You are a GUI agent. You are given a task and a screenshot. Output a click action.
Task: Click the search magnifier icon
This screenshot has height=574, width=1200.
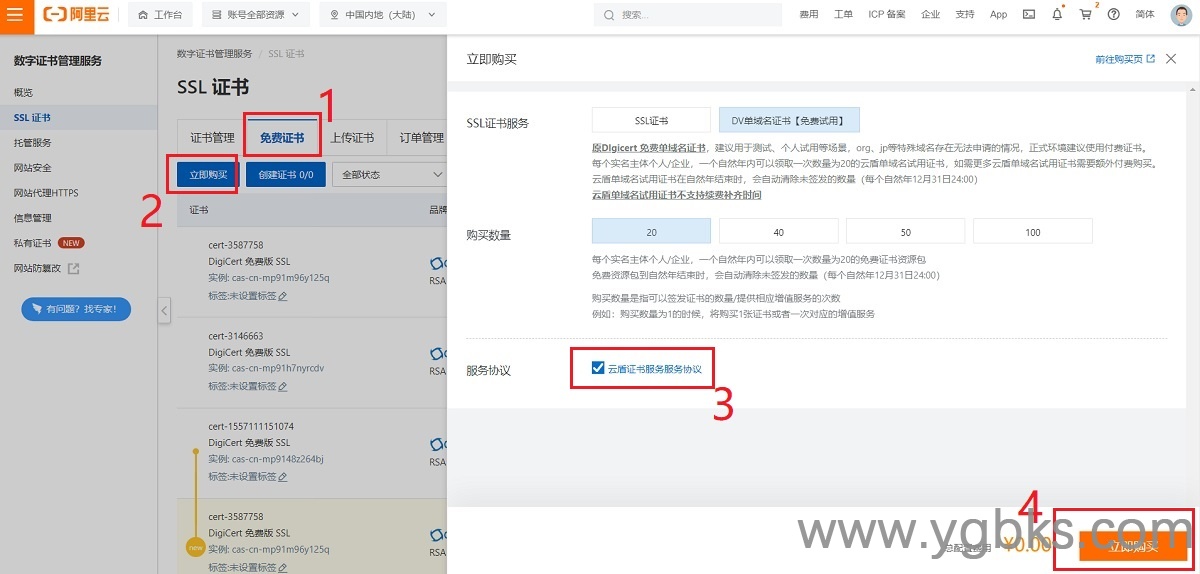pos(610,15)
